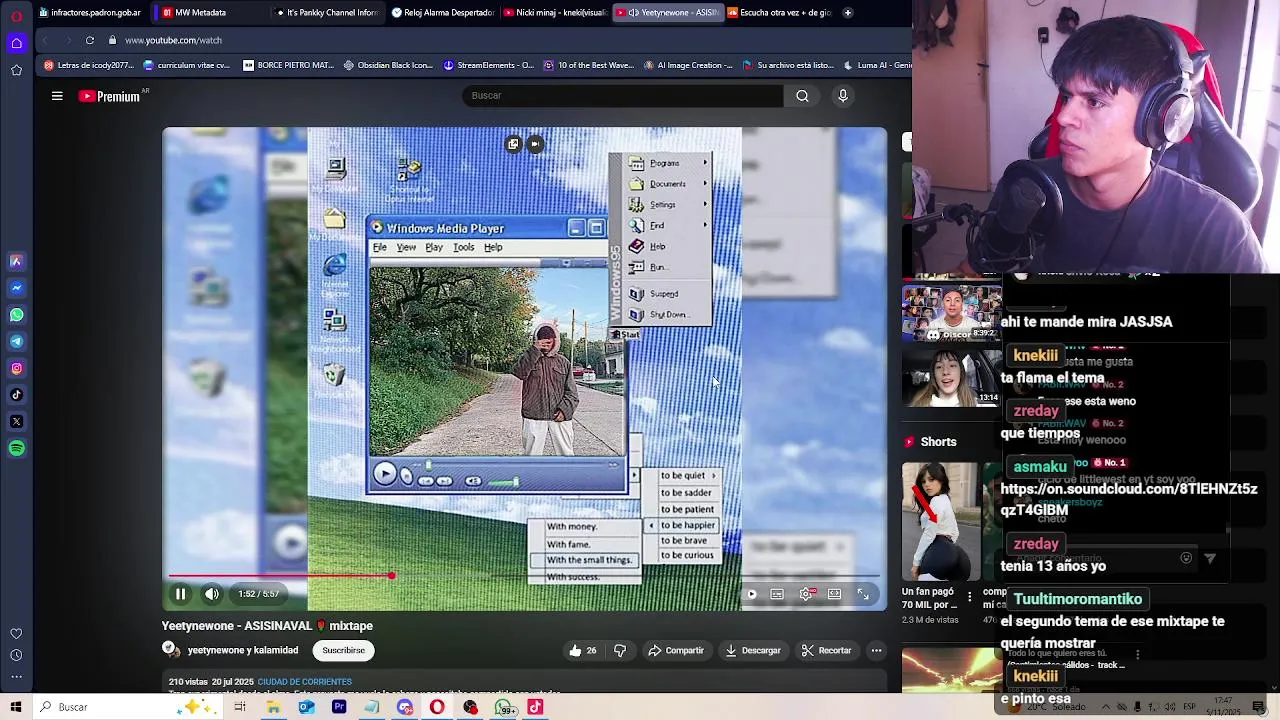The height and width of the screenshot is (720, 1280).
Task: Open WhatsApp in the Opera sidebar
Action: 16,315
